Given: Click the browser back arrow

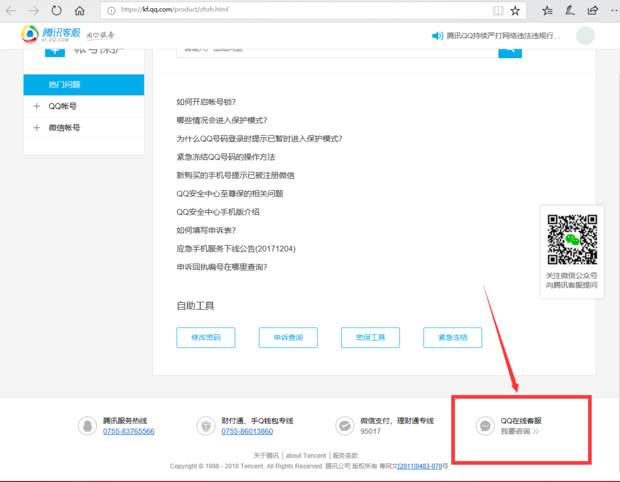Looking at the screenshot, I should click(x=11, y=11).
